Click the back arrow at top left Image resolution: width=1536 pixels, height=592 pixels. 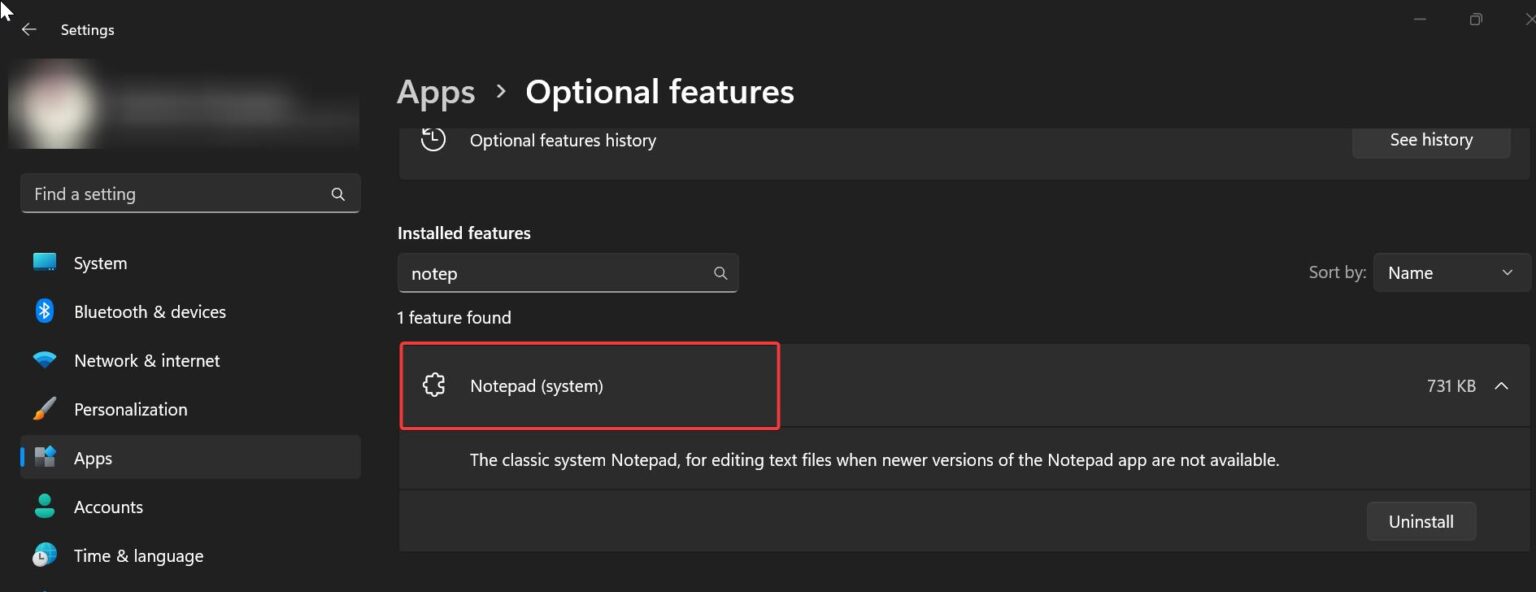[x=29, y=29]
